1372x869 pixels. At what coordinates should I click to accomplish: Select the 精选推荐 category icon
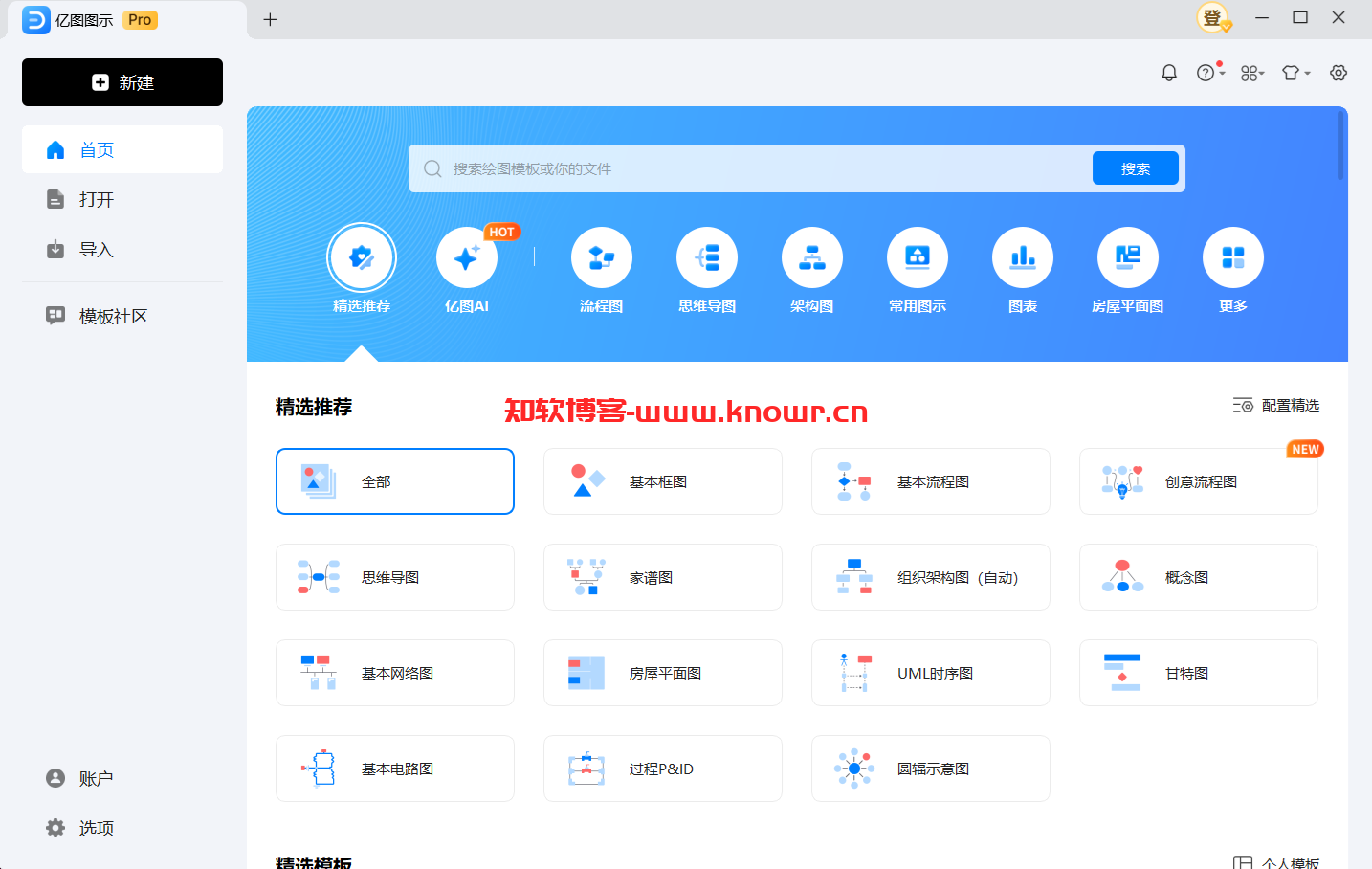(362, 257)
